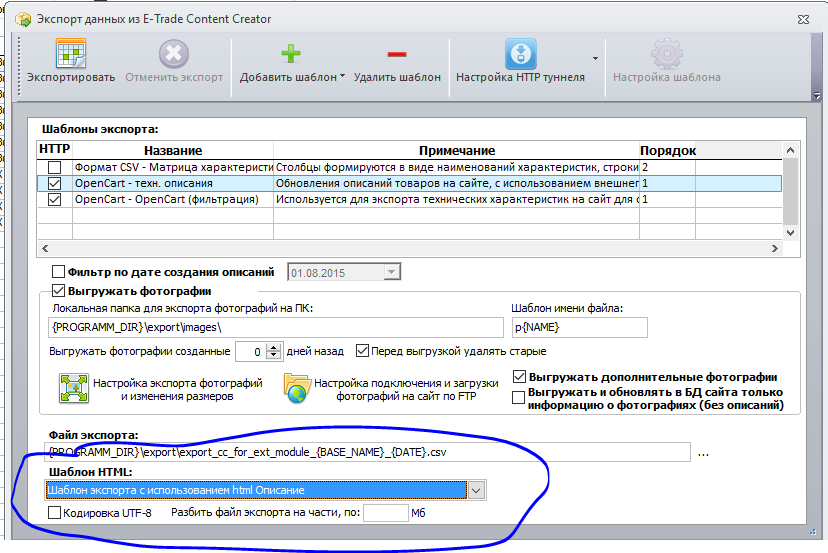Click the Шаблон имени файла field p{NAME}
This screenshot has height=553, width=828.
[579, 327]
